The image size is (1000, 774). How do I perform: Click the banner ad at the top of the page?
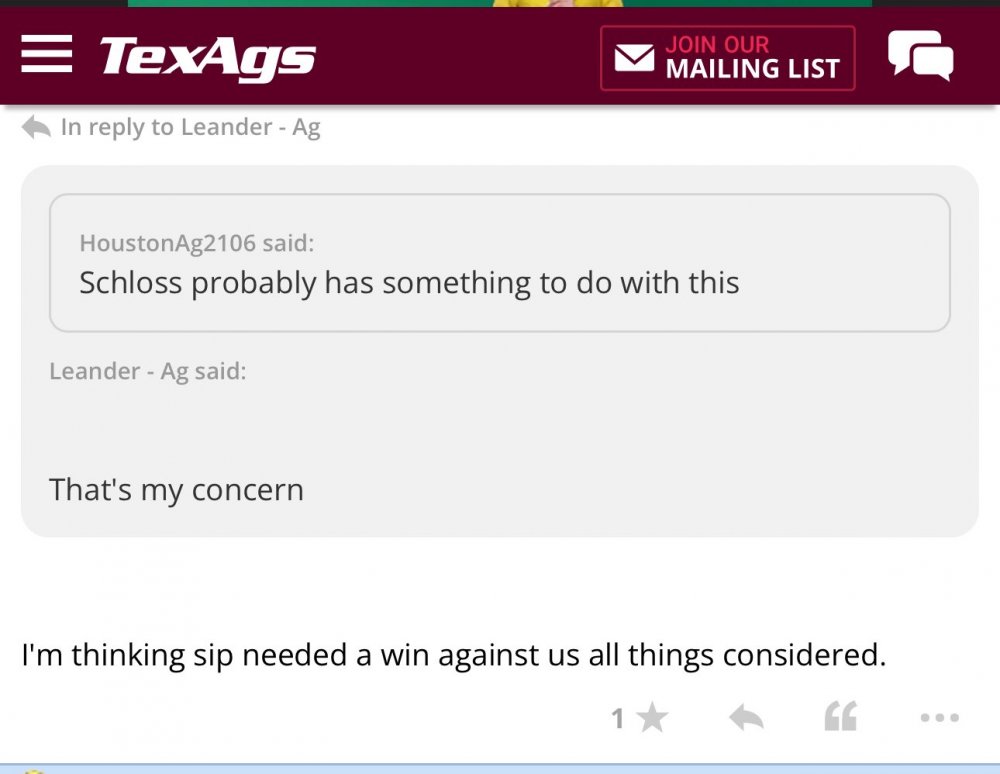coord(500,3)
